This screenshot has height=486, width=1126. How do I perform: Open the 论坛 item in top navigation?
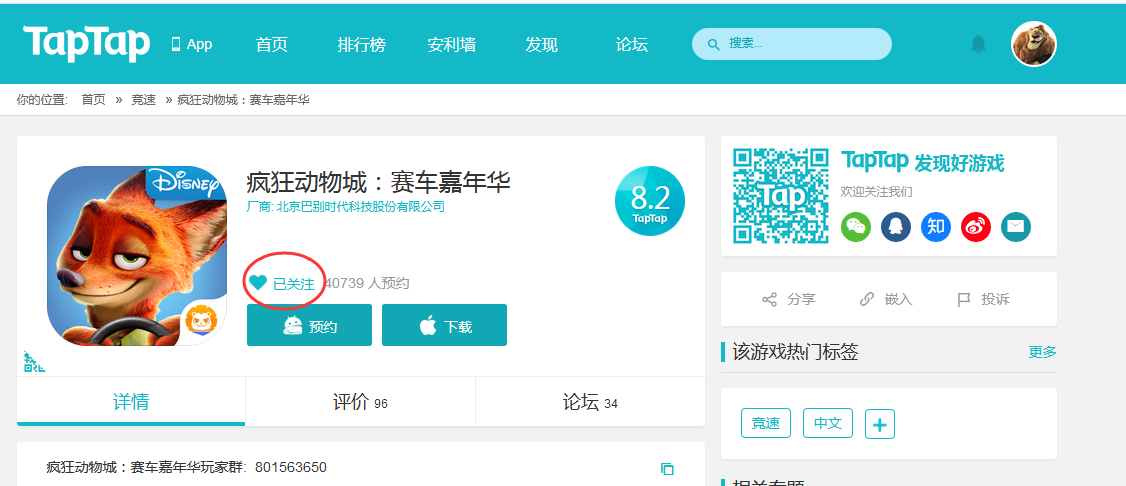click(631, 45)
